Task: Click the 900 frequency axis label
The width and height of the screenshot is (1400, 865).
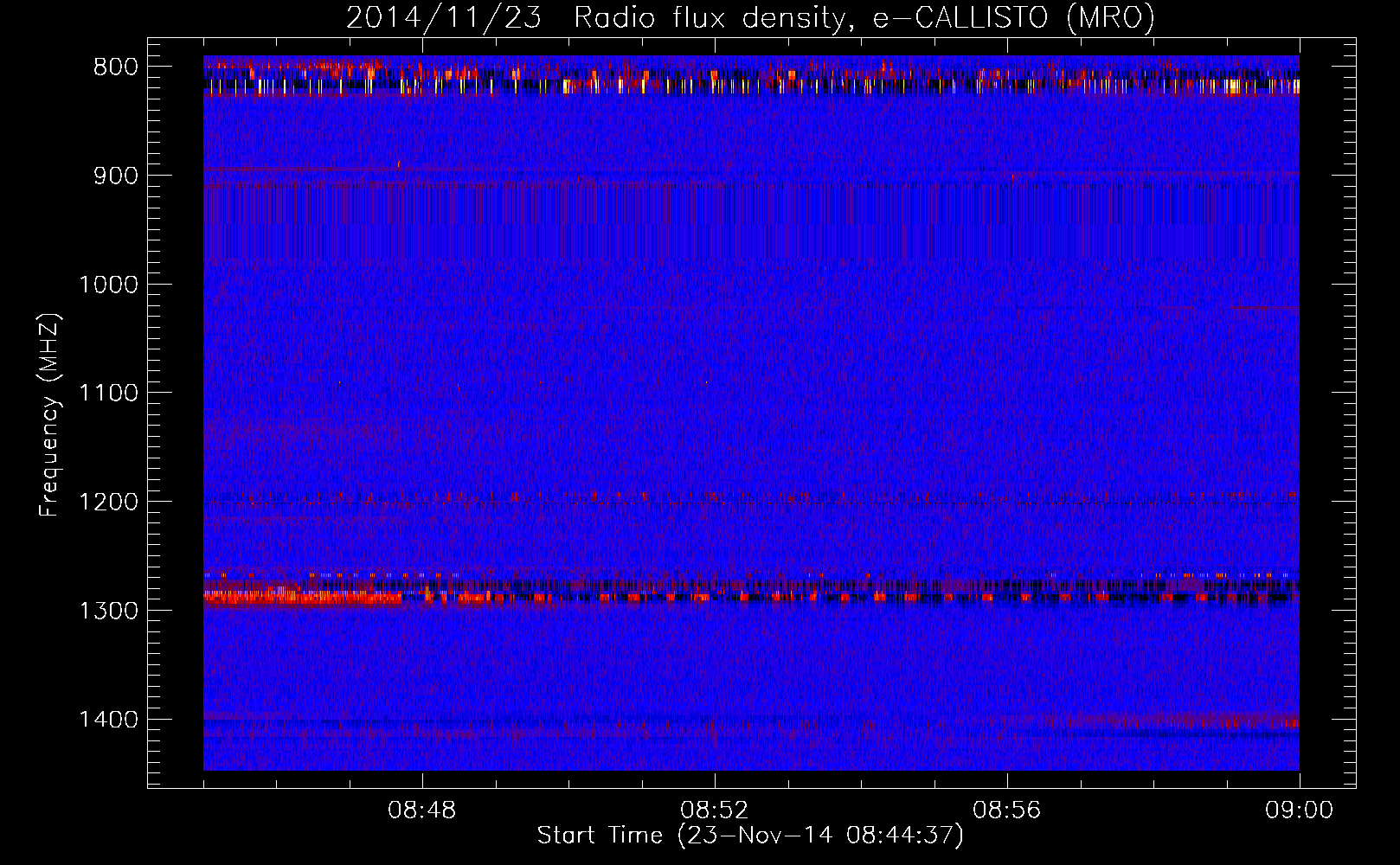Action: click(x=116, y=176)
